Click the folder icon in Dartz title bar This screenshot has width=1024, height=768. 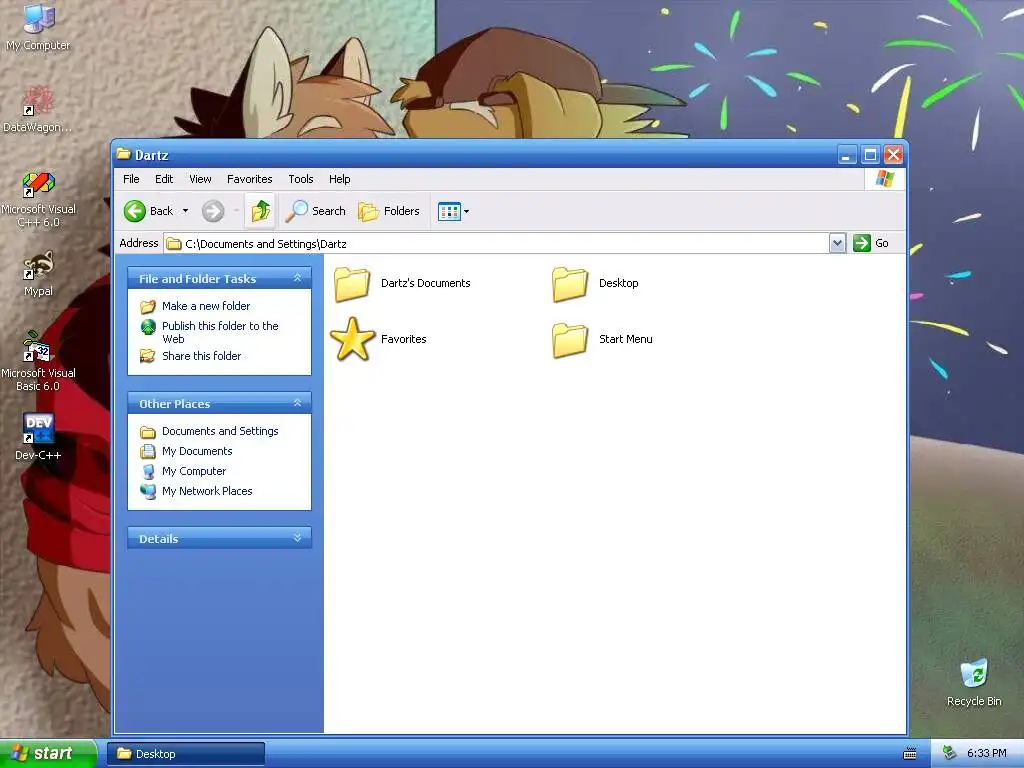[x=123, y=154]
